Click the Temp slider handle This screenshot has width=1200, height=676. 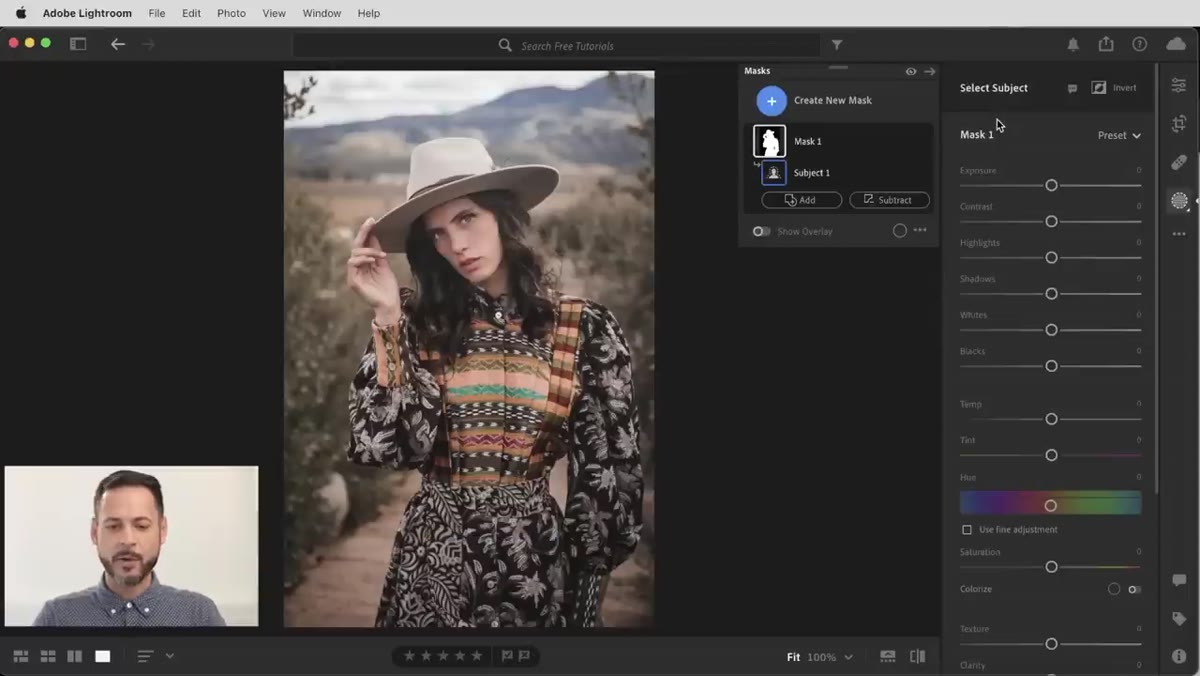click(1051, 419)
